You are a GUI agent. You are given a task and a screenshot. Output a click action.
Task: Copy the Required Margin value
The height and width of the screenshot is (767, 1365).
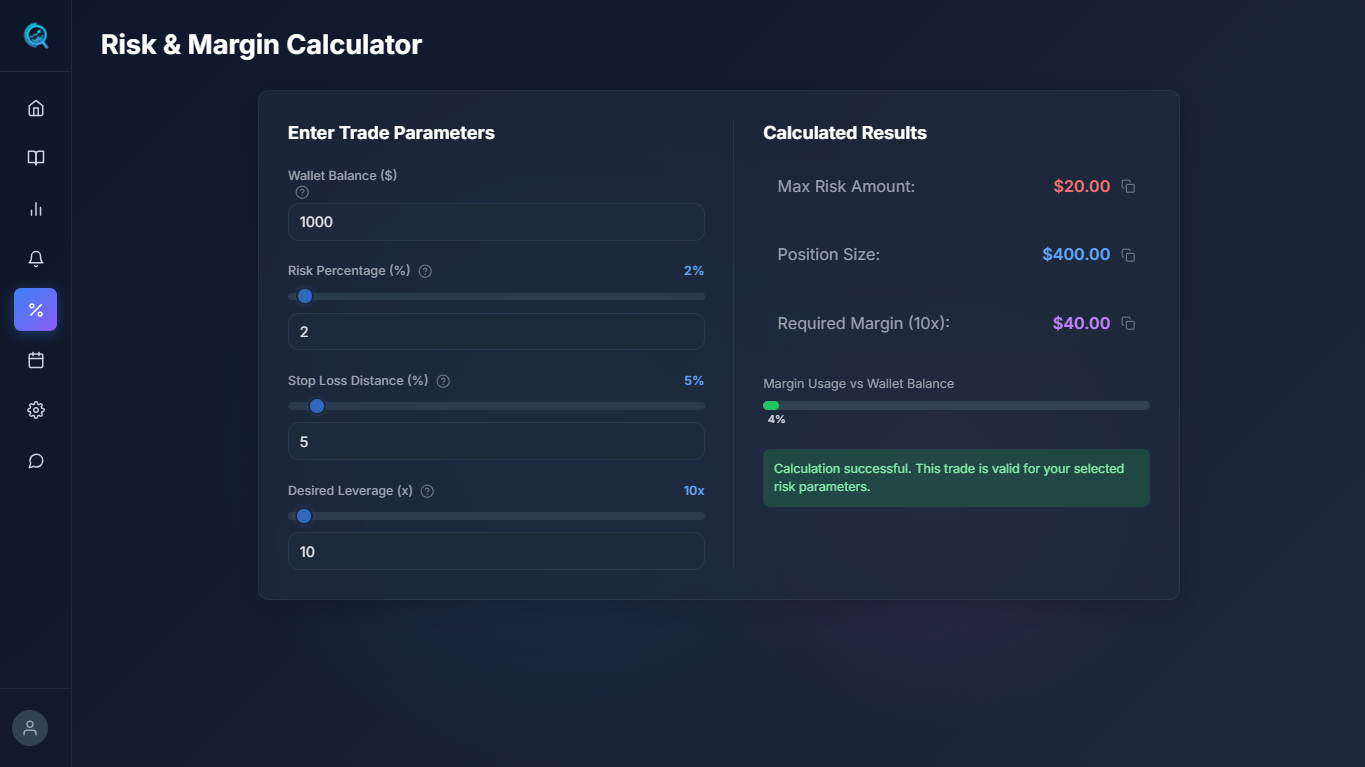click(x=1128, y=323)
